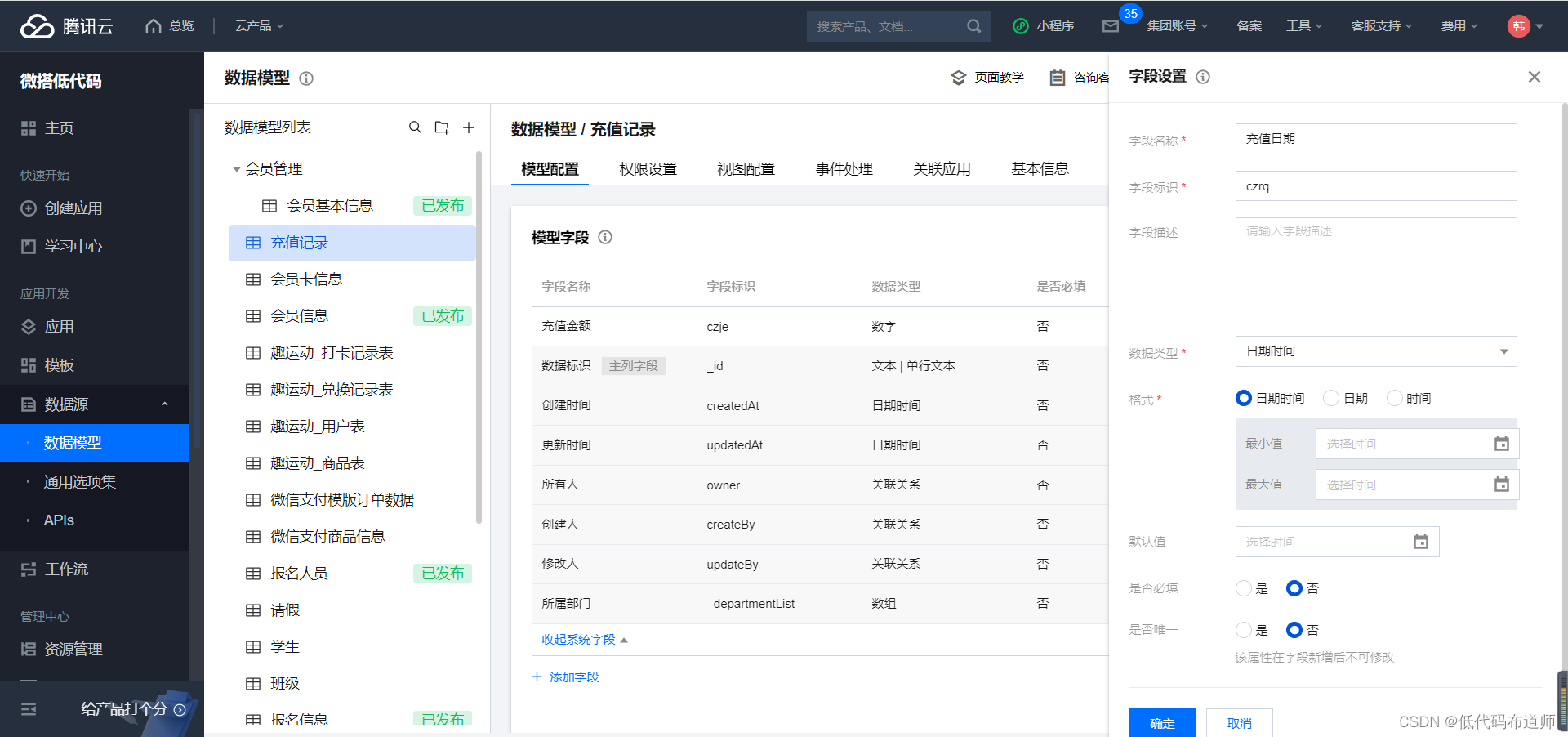Viewport: 1568px width, 737px height.
Task: Set 是否唯一 to 是
Action: [1244, 630]
